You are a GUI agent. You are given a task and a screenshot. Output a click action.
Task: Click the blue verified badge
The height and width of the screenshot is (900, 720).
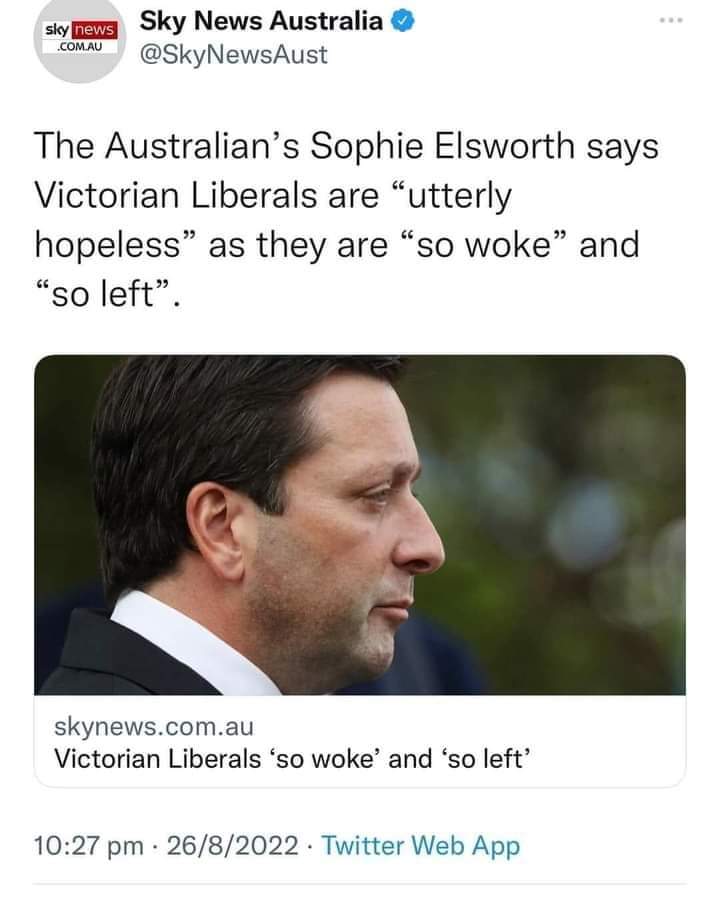click(402, 21)
